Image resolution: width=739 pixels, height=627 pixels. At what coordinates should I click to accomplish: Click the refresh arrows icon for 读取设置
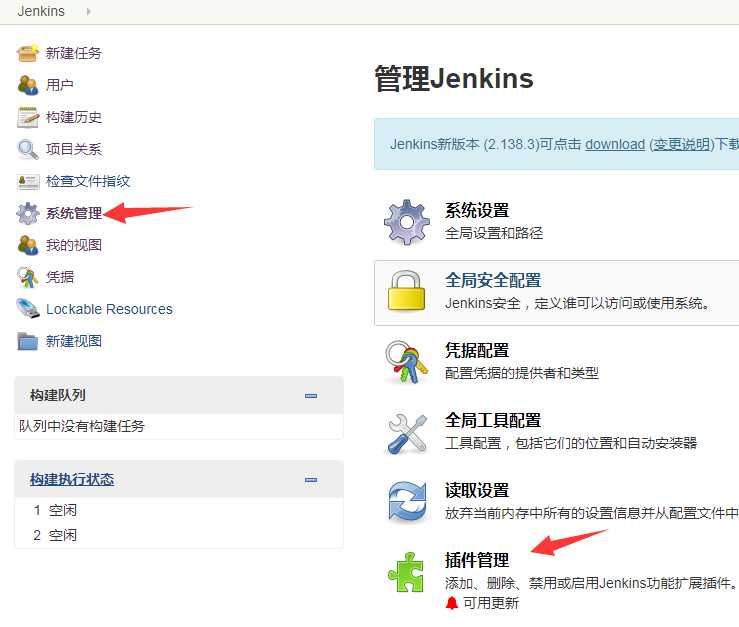coord(406,502)
